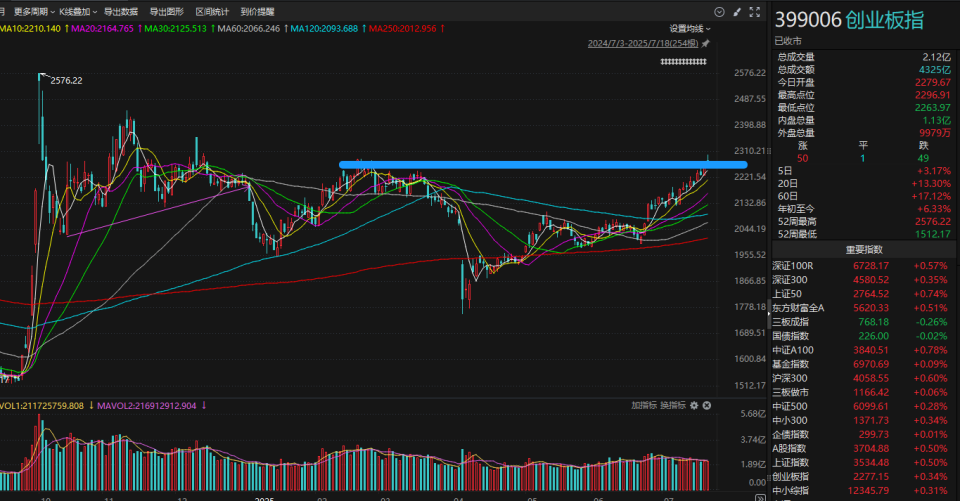Open the 中证500 index row
Image resolution: width=960 pixels, height=501 pixels.
coord(860,407)
